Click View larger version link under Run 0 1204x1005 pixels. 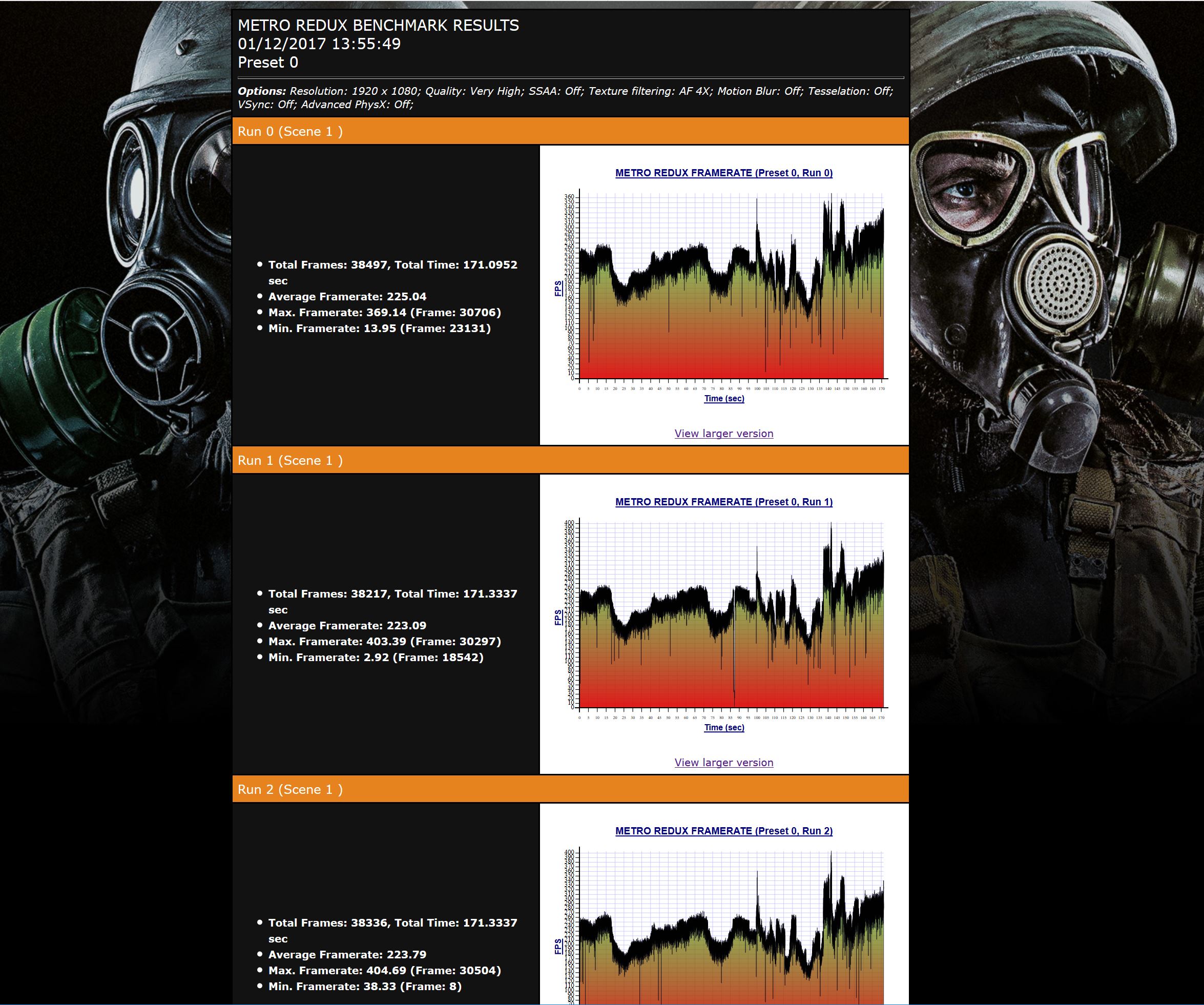click(x=723, y=434)
